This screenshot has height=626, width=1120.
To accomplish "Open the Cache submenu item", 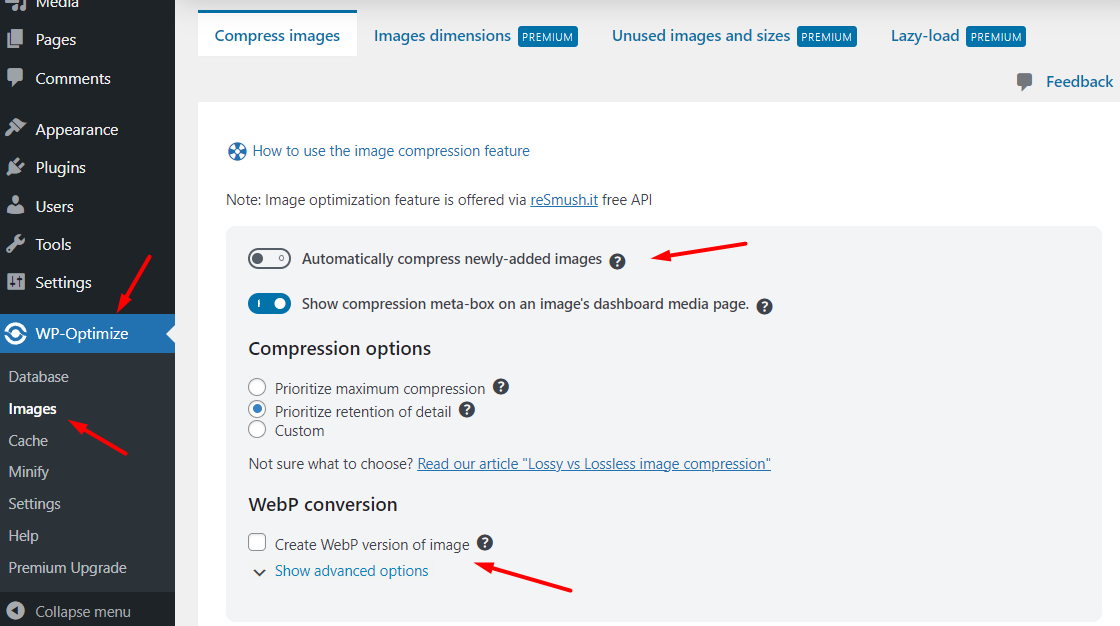I will (x=28, y=440).
